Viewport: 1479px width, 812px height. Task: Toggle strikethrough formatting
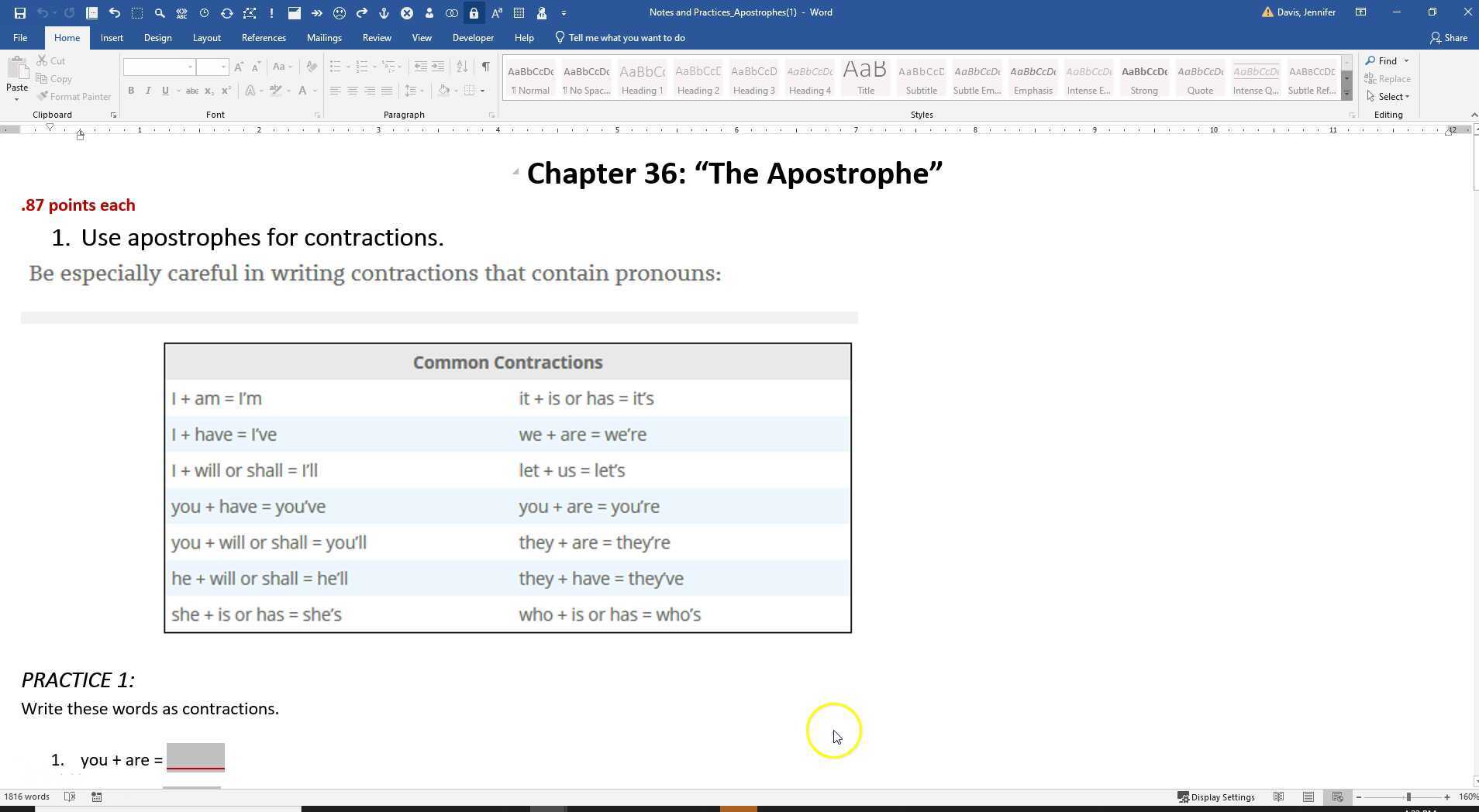click(x=191, y=91)
